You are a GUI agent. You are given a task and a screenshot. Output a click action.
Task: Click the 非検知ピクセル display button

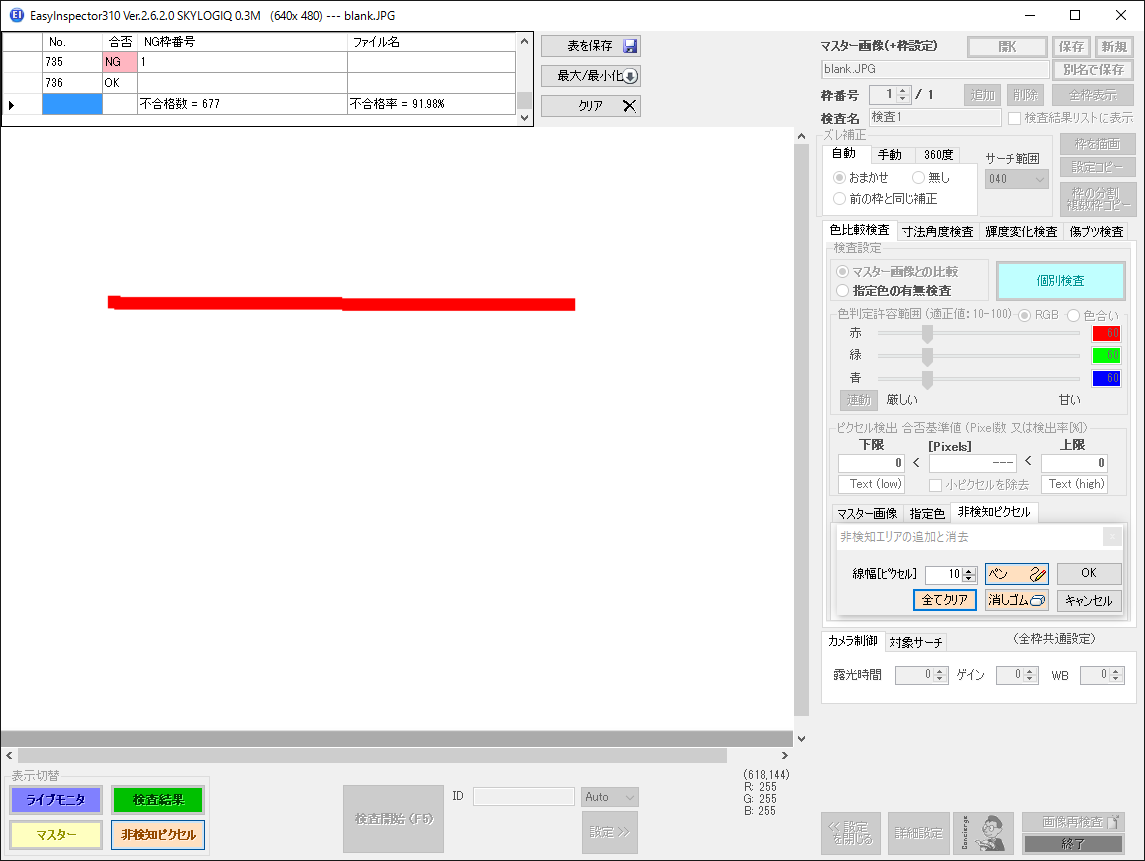(x=158, y=835)
